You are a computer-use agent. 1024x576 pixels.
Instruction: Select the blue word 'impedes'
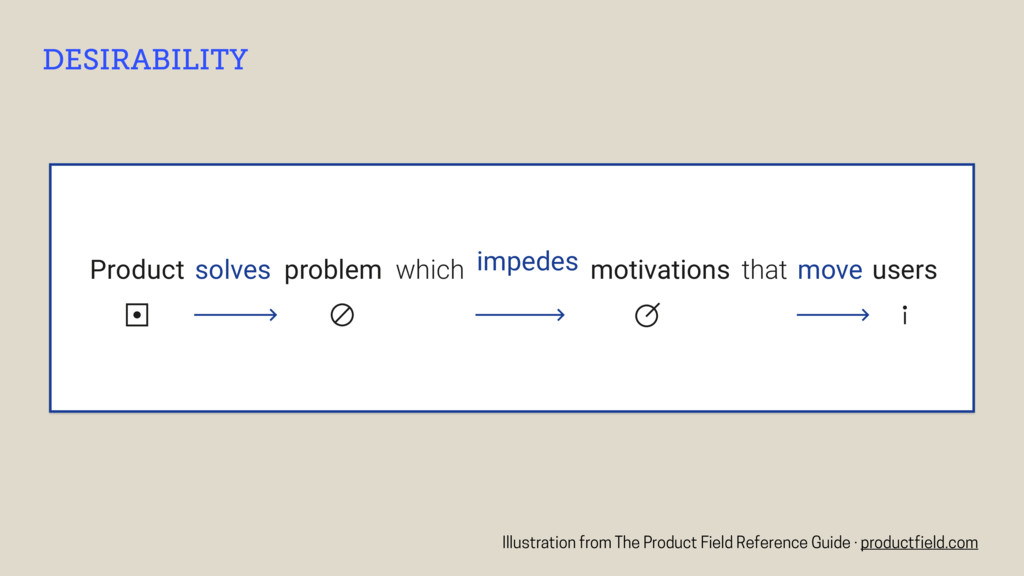[x=527, y=262]
